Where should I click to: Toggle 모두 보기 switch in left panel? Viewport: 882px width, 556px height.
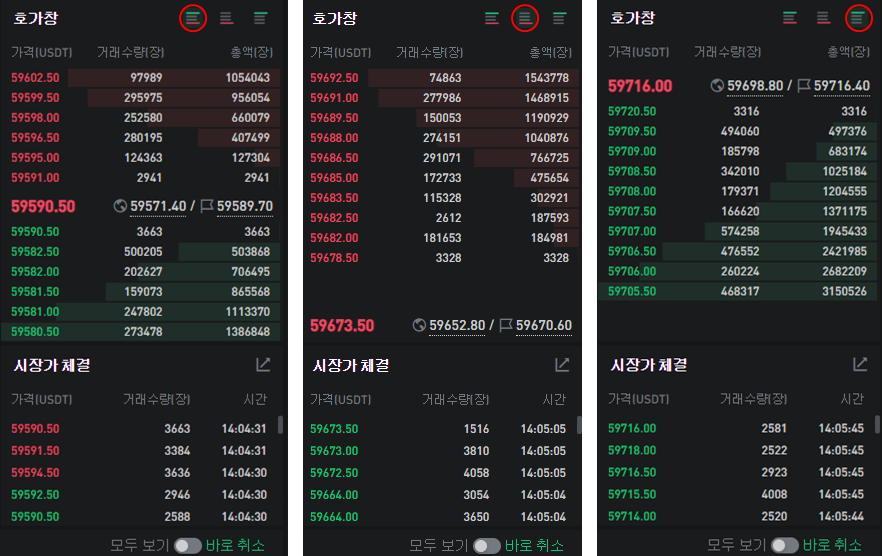point(188,545)
